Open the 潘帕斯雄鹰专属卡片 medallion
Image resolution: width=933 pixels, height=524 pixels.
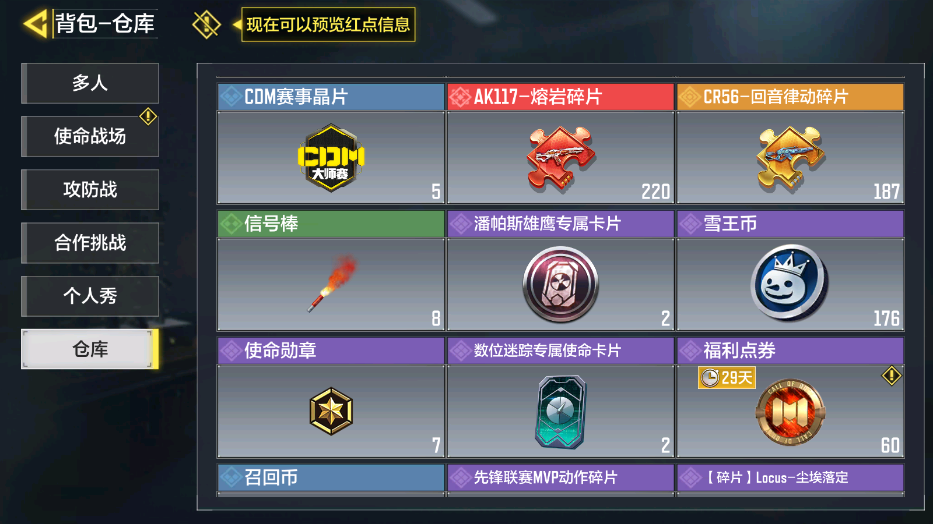561,284
